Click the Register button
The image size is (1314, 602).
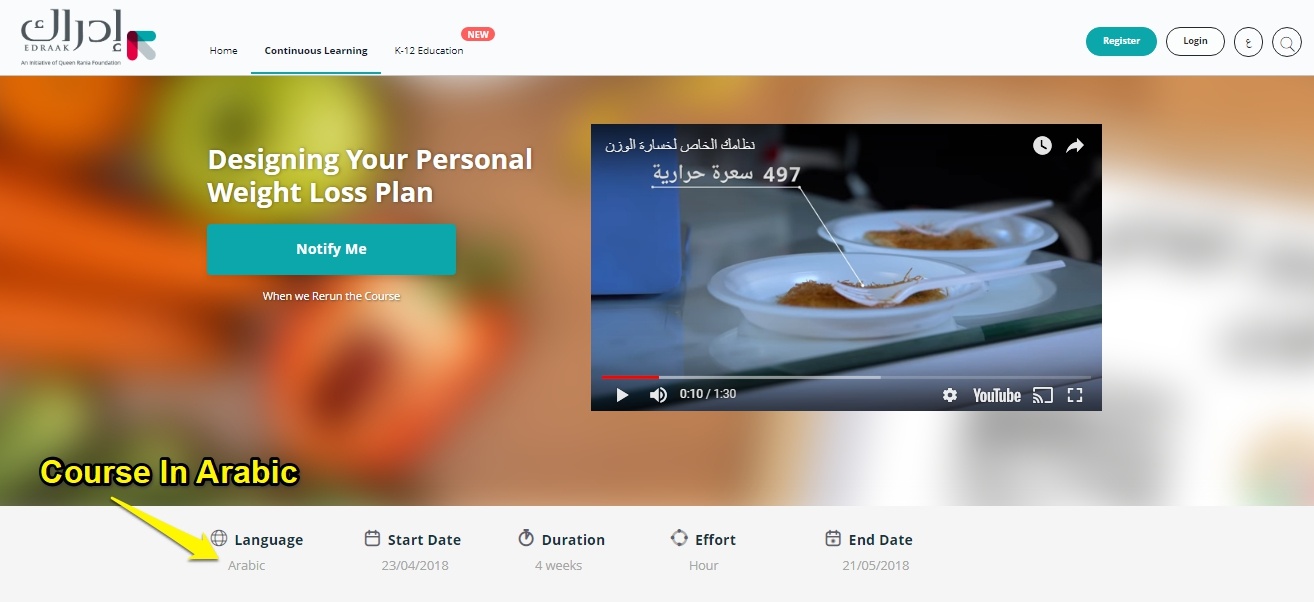(1121, 41)
